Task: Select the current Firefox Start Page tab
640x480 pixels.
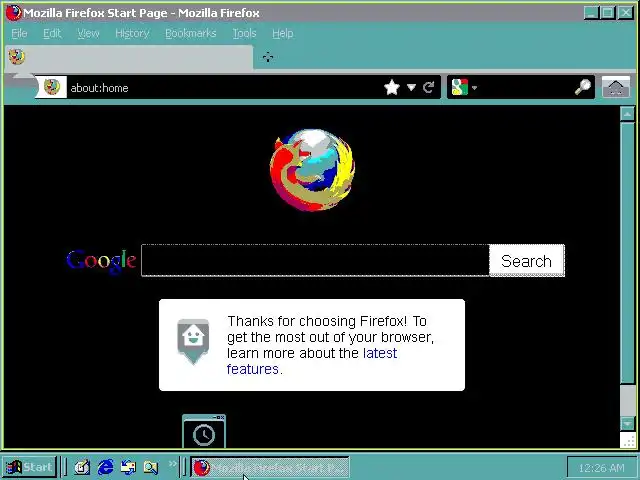Action: coord(129,58)
